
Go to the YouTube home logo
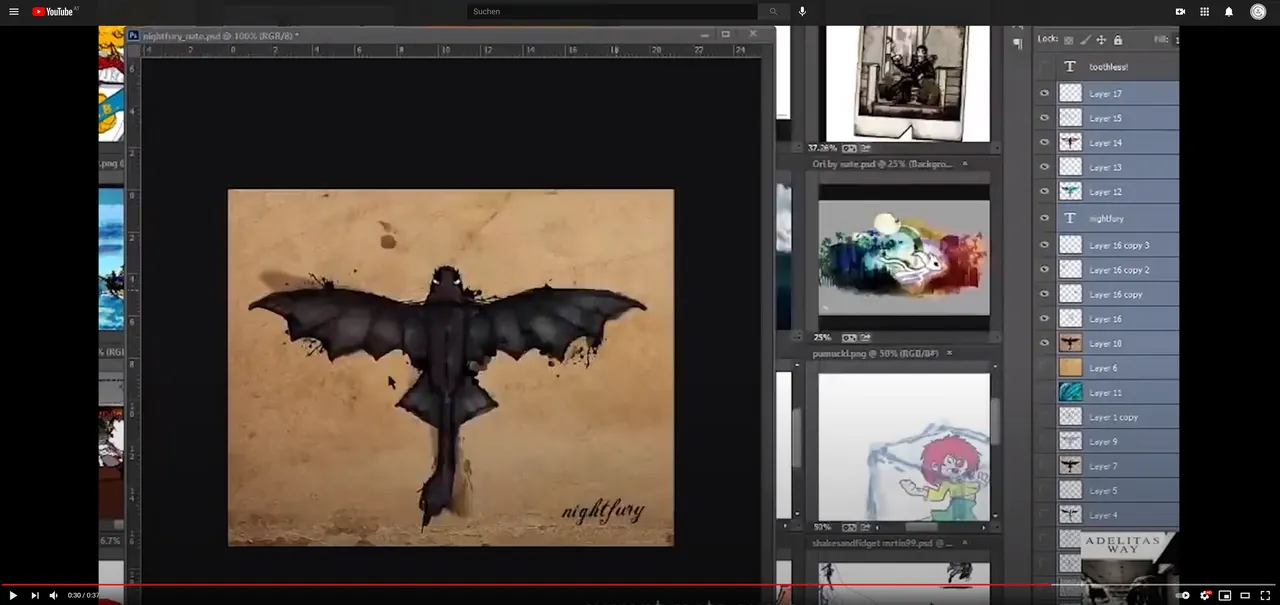click(x=55, y=12)
